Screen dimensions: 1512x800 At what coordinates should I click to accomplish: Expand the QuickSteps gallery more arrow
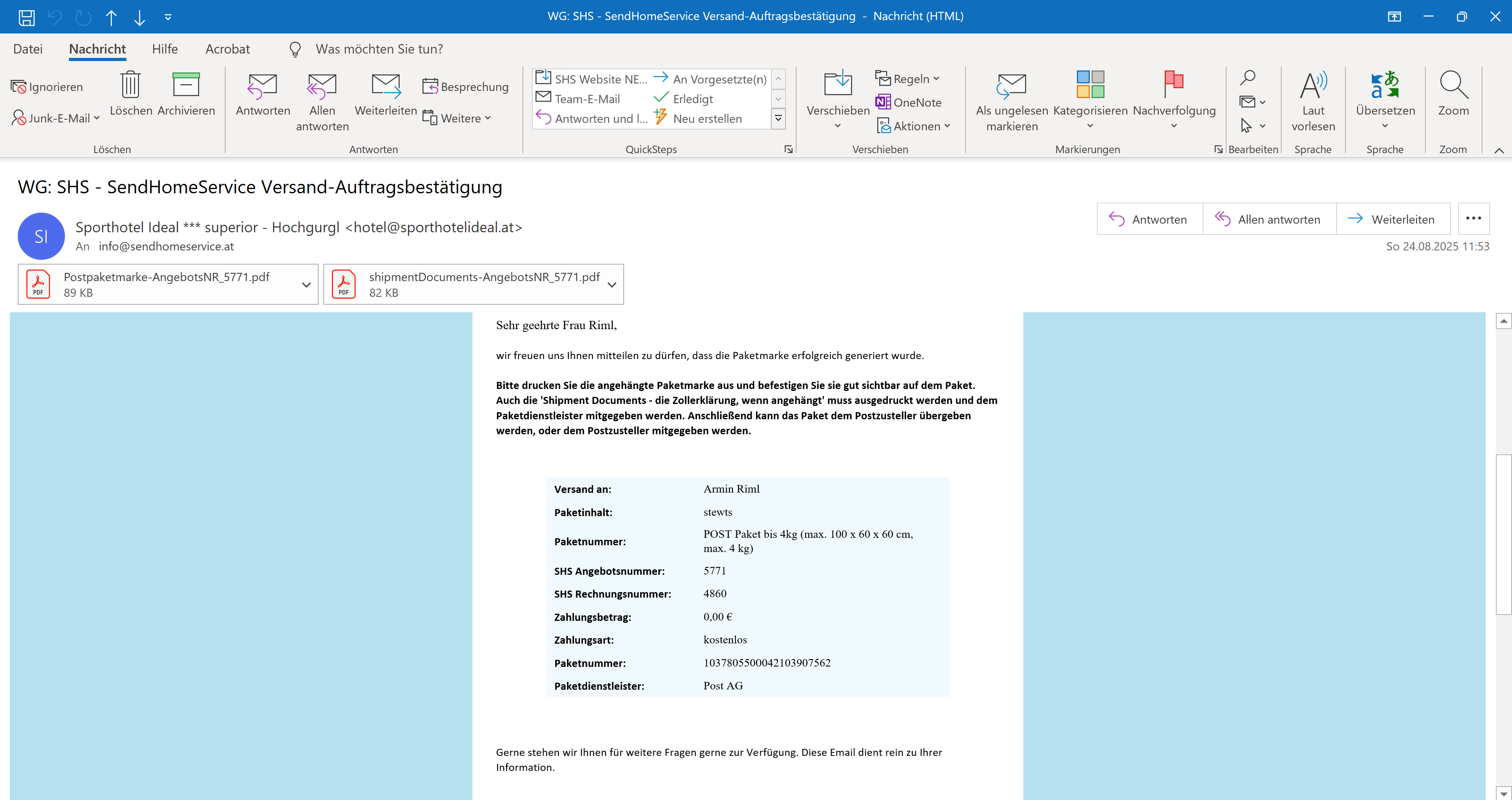778,118
